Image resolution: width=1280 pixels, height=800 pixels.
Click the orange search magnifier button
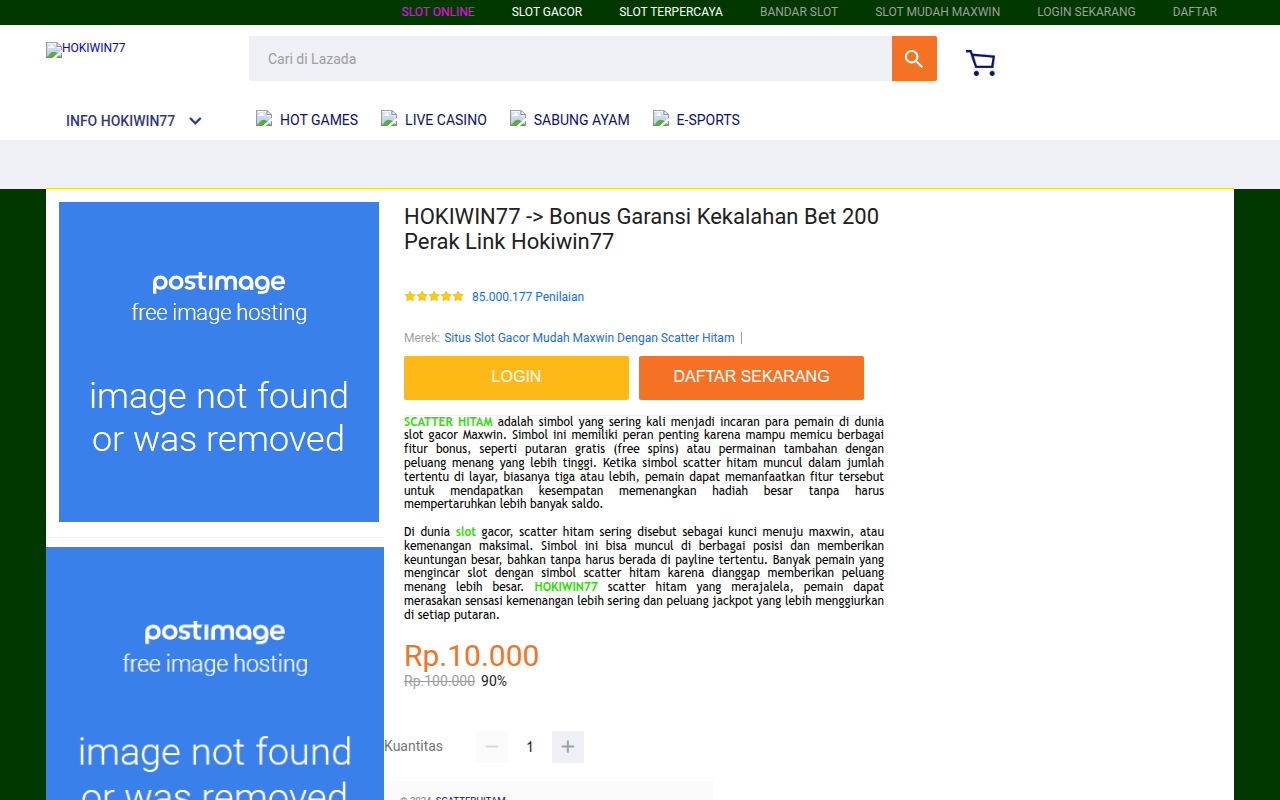(x=914, y=59)
